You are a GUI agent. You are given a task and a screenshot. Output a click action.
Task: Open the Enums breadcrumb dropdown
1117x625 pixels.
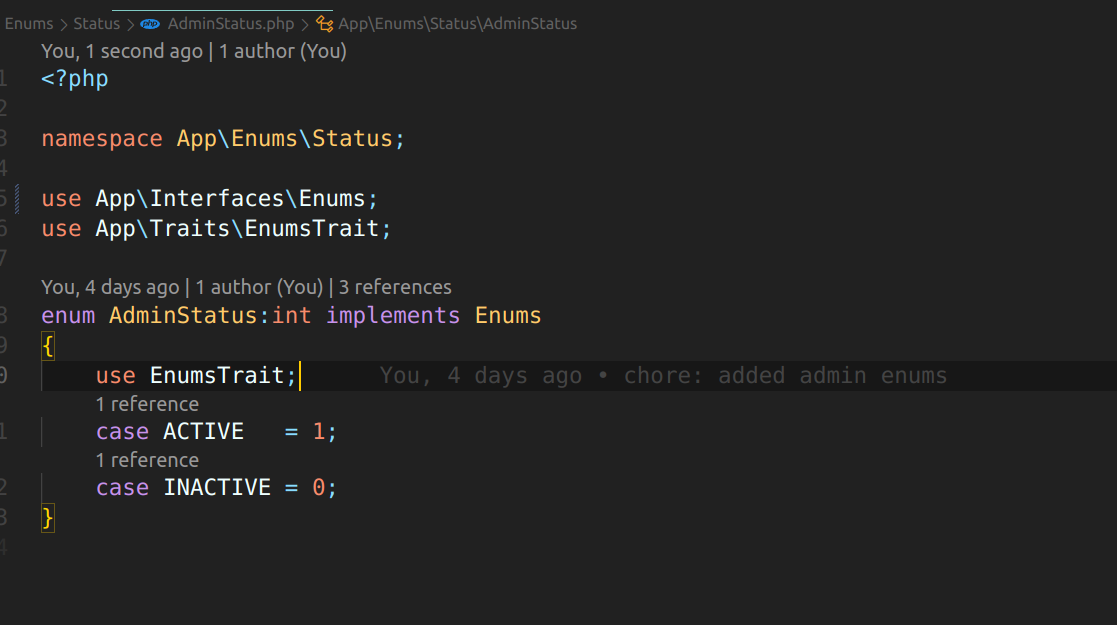point(29,23)
